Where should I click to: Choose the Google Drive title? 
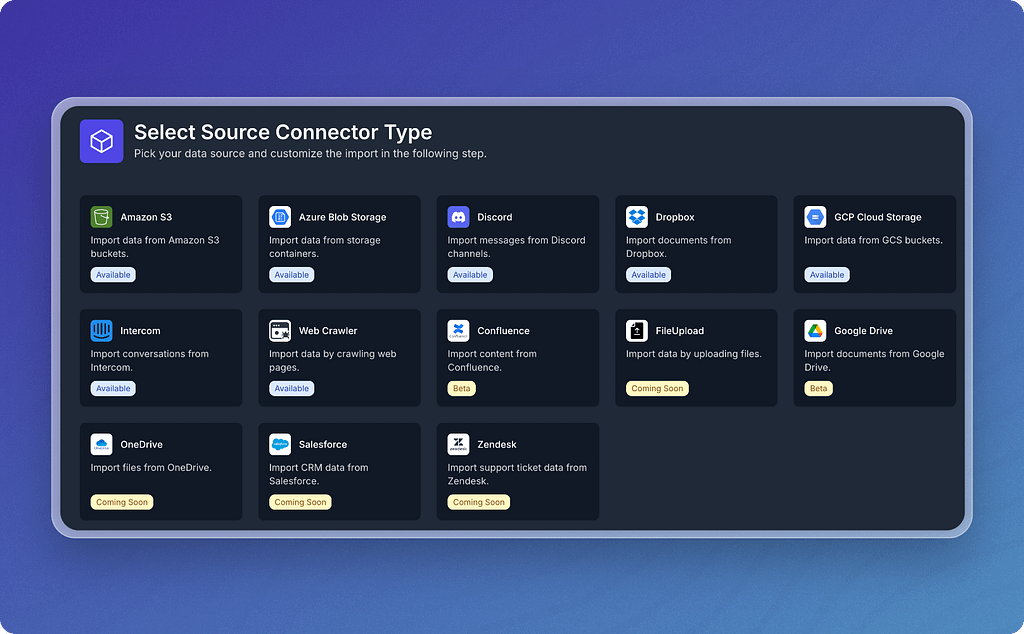point(863,330)
